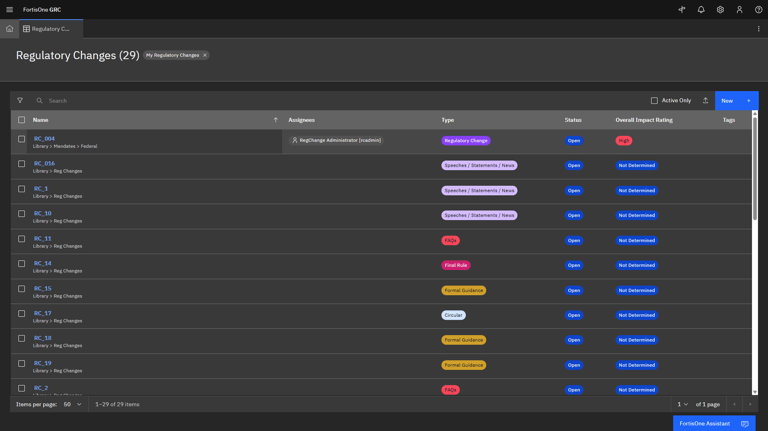Click the filter funnel icon

tap(20, 101)
